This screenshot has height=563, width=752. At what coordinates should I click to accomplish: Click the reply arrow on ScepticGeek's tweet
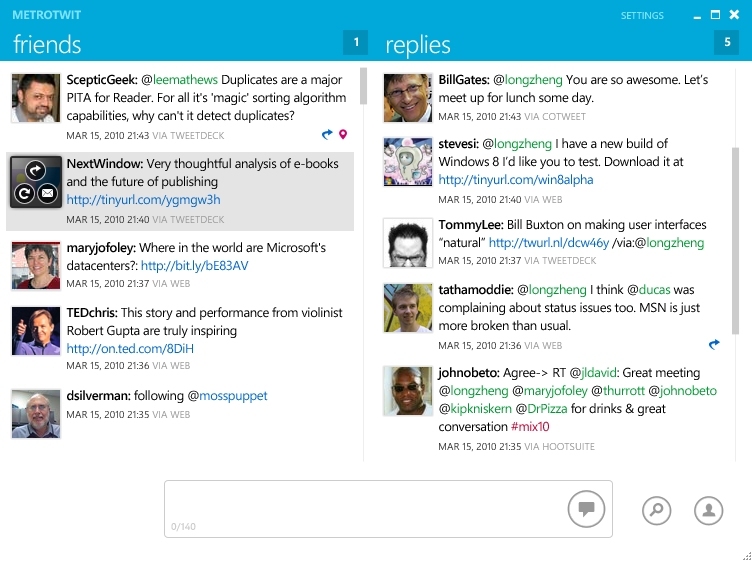[327, 134]
